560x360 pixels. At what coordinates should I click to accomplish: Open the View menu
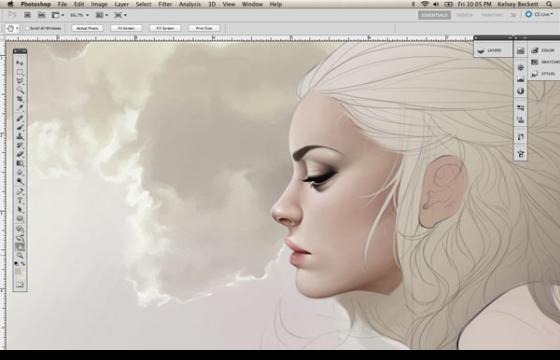229,4
